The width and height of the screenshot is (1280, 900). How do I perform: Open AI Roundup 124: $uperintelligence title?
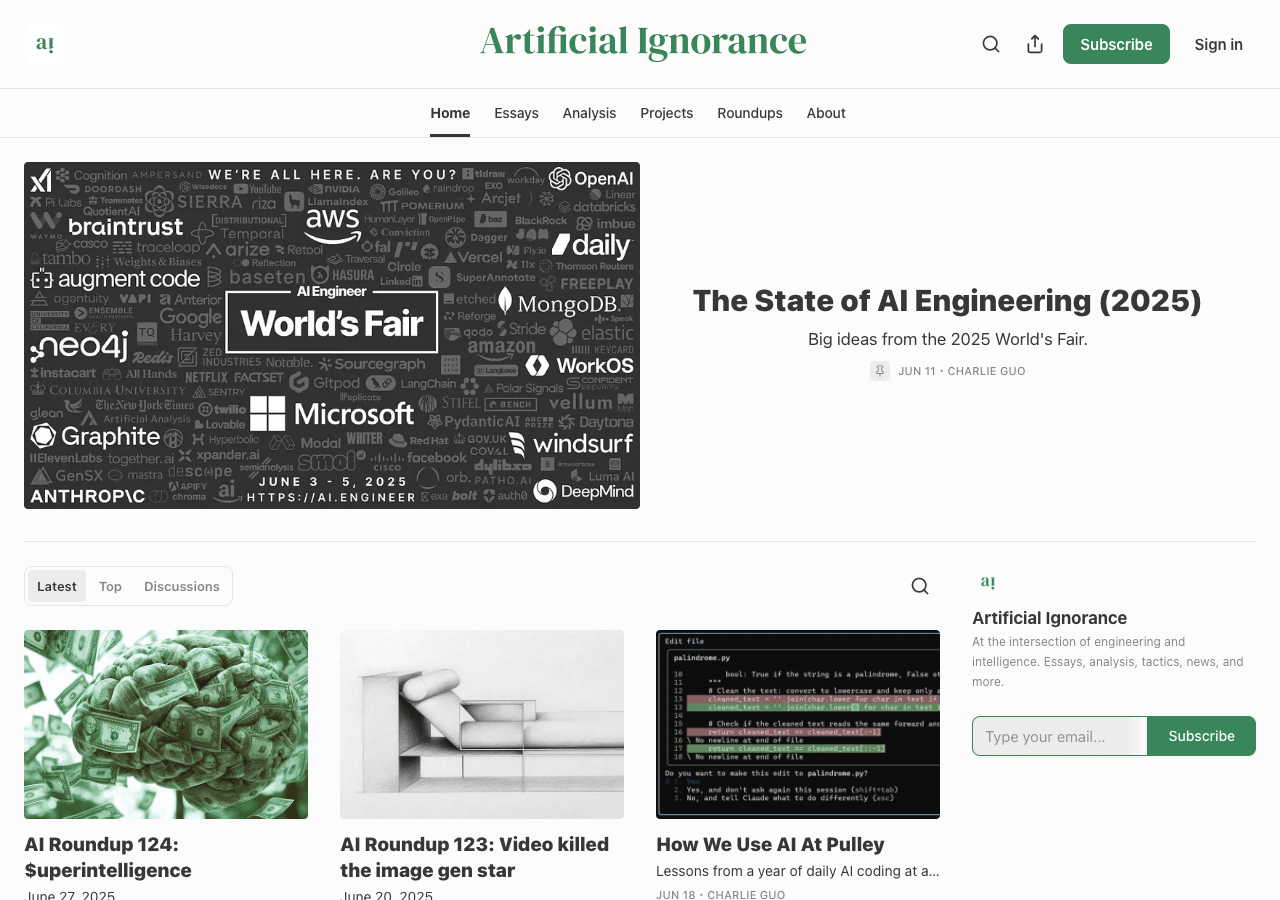coord(108,857)
